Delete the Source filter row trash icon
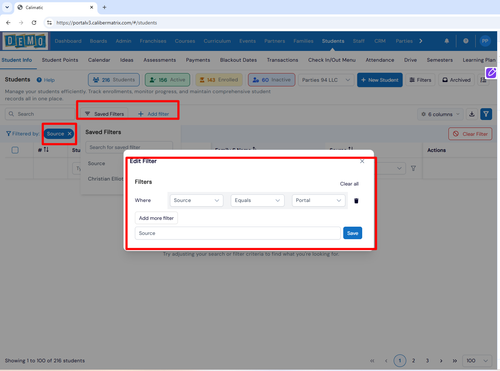The height and width of the screenshot is (371, 500). [x=356, y=201]
